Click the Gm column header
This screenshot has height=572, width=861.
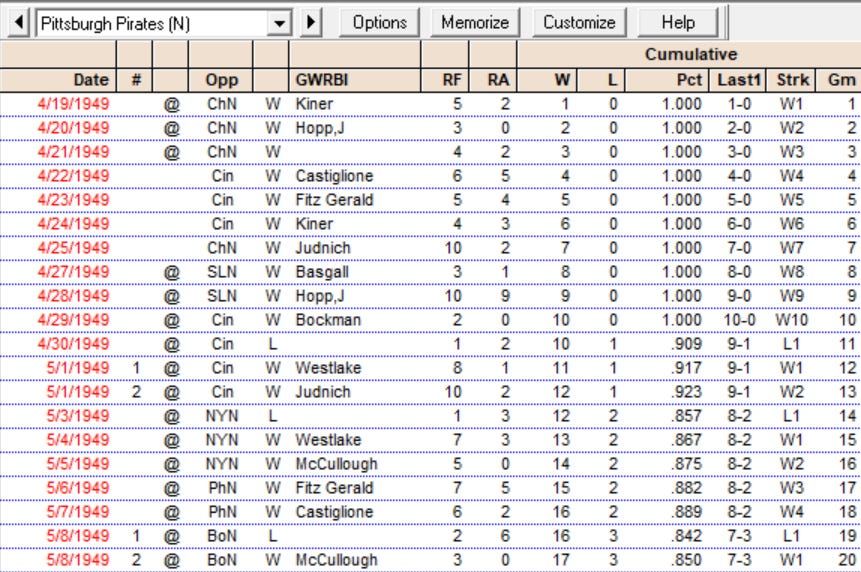click(x=838, y=80)
